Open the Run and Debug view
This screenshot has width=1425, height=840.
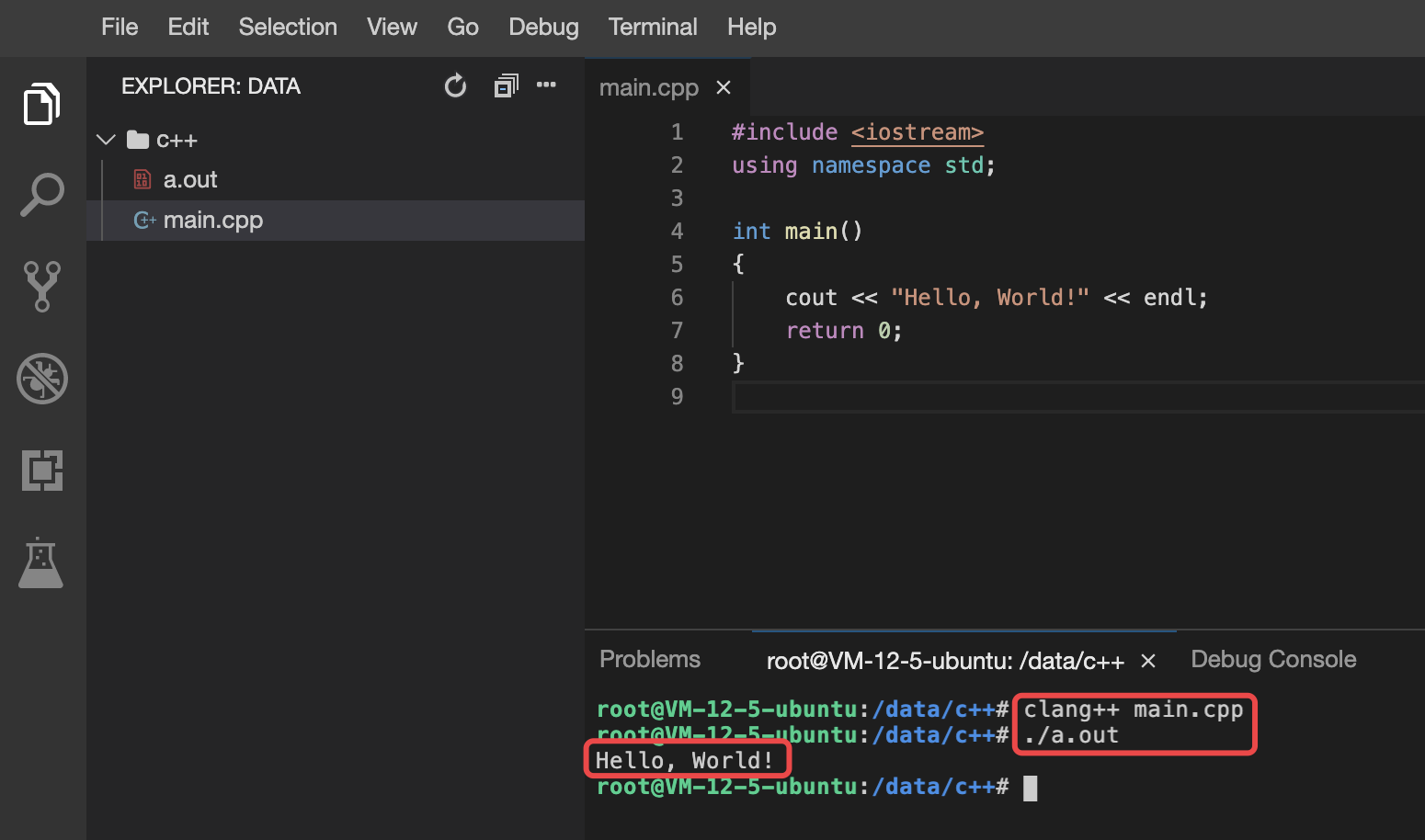coord(41,378)
